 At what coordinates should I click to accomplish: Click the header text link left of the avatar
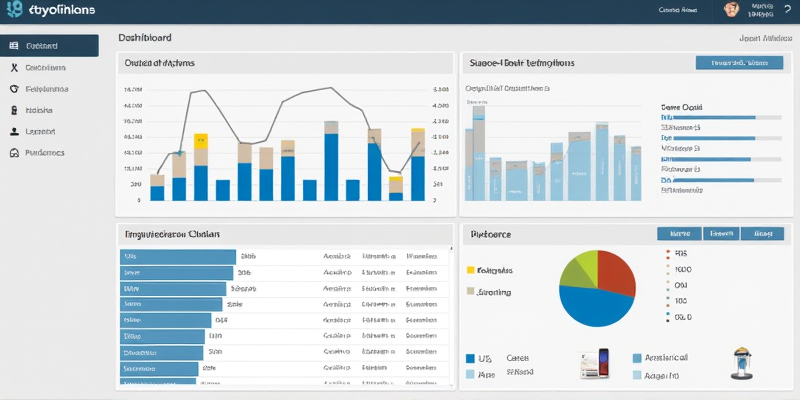[x=677, y=9]
